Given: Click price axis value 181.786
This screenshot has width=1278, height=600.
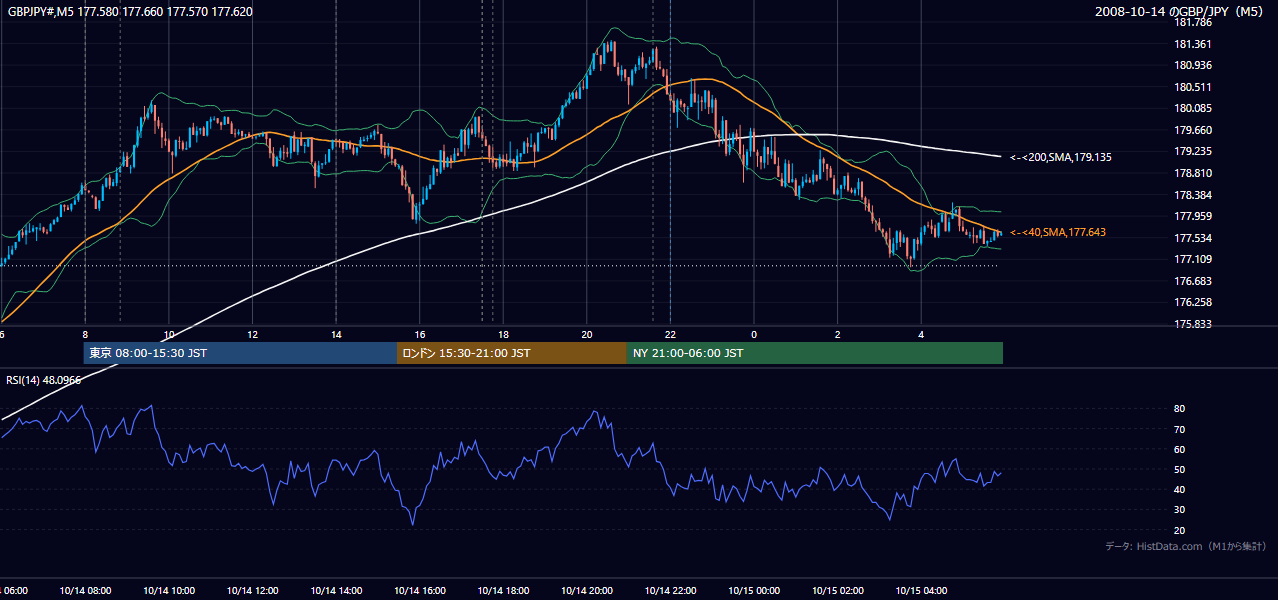Looking at the screenshot, I should (1194, 22).
